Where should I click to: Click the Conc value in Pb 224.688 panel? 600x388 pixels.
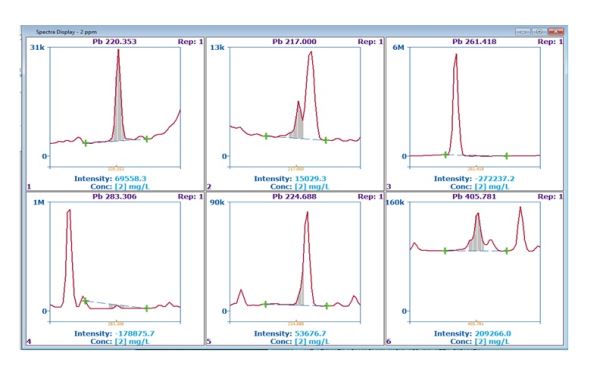coord(311,342)
